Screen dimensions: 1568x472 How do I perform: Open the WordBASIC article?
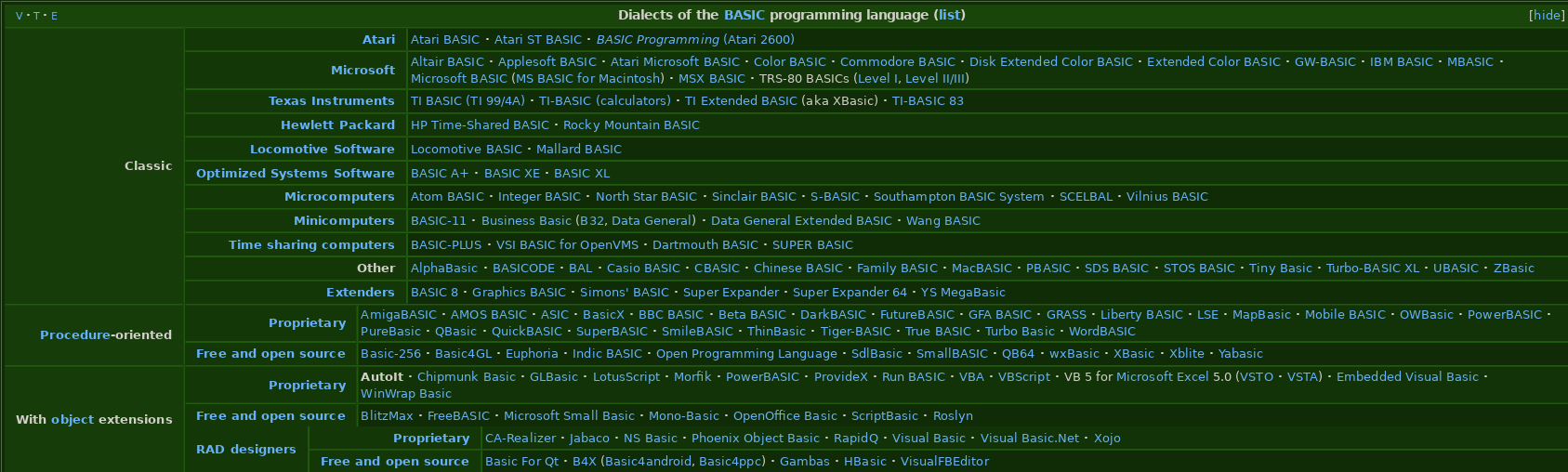[1102, 331]
